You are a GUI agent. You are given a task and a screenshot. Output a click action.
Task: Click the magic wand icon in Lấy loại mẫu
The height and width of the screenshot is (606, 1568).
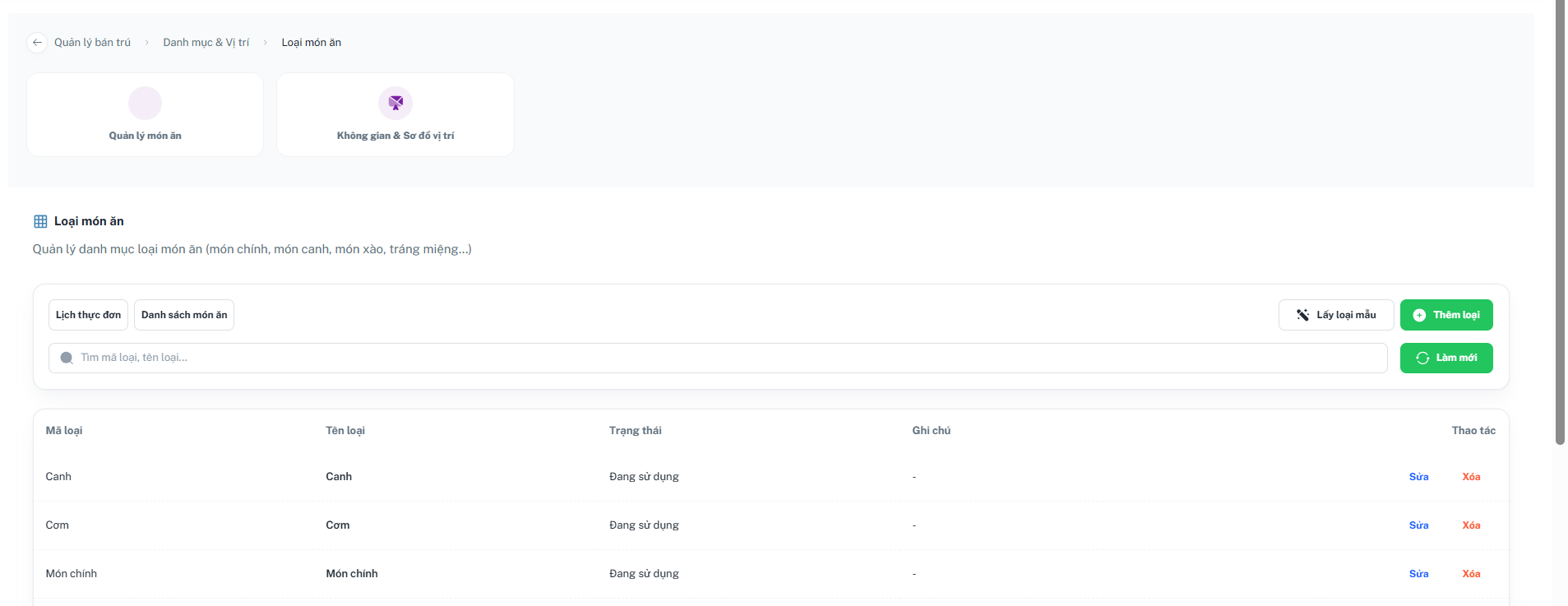(1302, 315)
